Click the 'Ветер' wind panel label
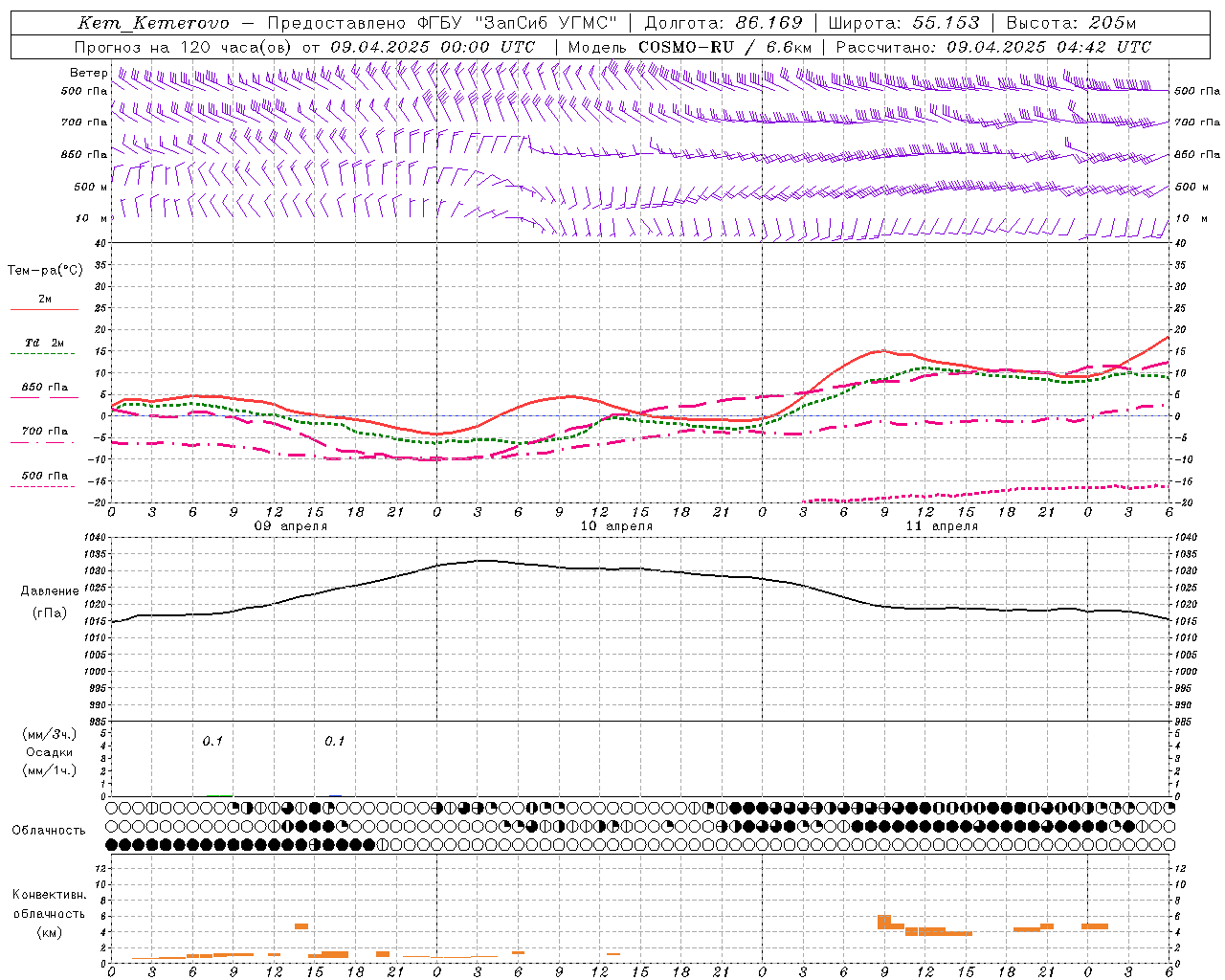The height and width of the screenshot is (980, 1225). [88, 73]
